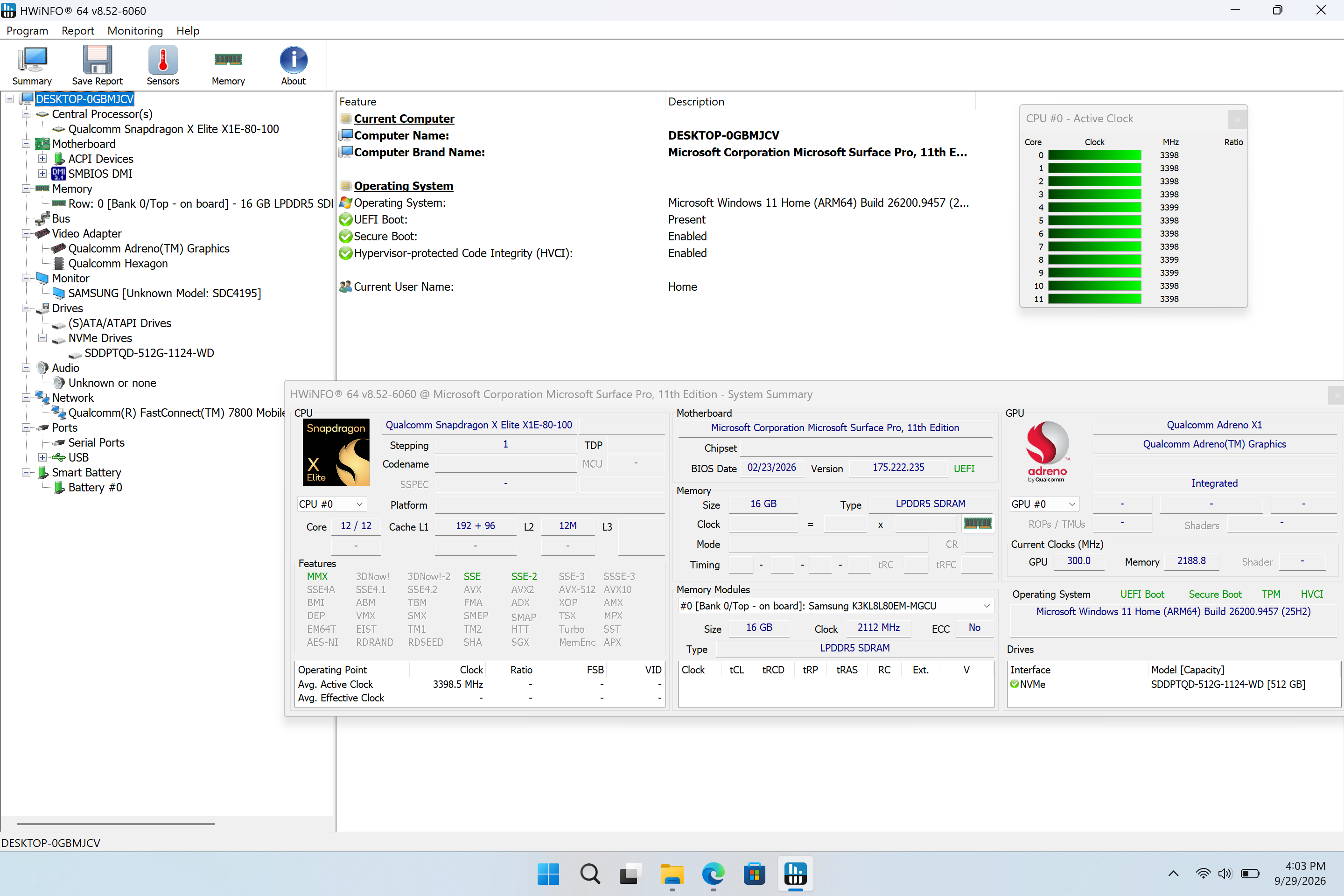Open the taskbar clock showing 4:03 PM
The image size is (1344, 896).
coord(1300,874)
